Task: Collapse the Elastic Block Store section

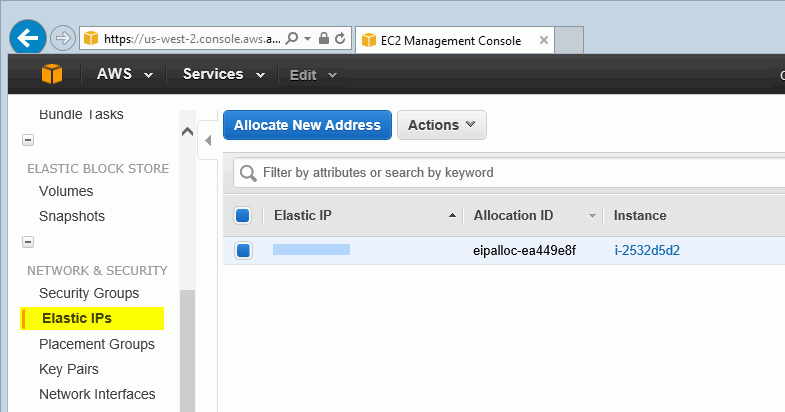Action: (x=28, y=140)
